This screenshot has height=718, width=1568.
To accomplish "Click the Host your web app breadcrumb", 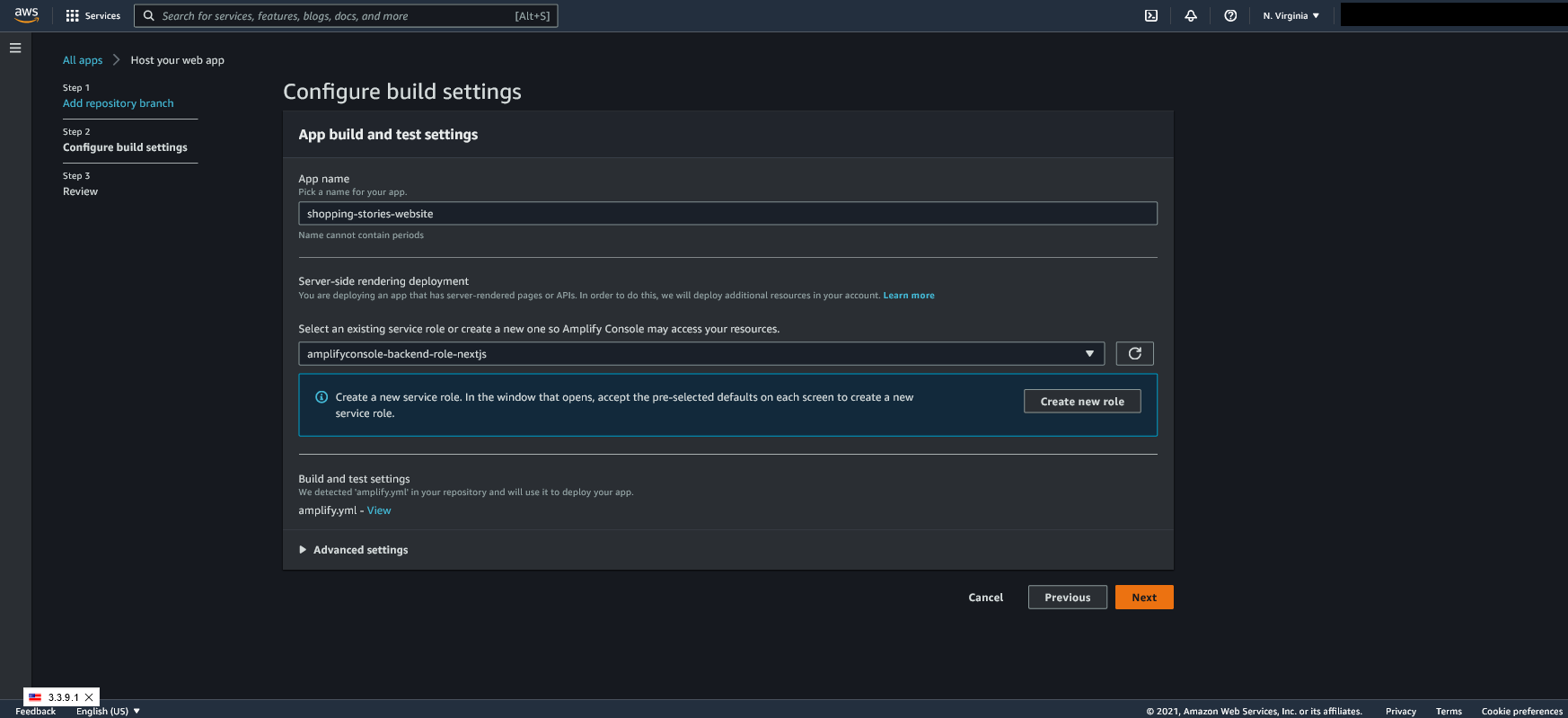I will click(178, 60).
